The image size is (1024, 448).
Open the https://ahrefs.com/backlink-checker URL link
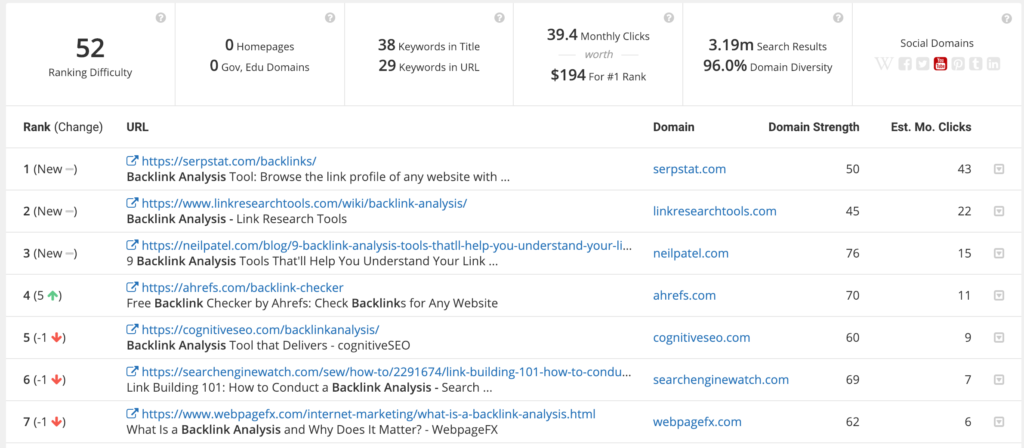click(x=242, y=287)
